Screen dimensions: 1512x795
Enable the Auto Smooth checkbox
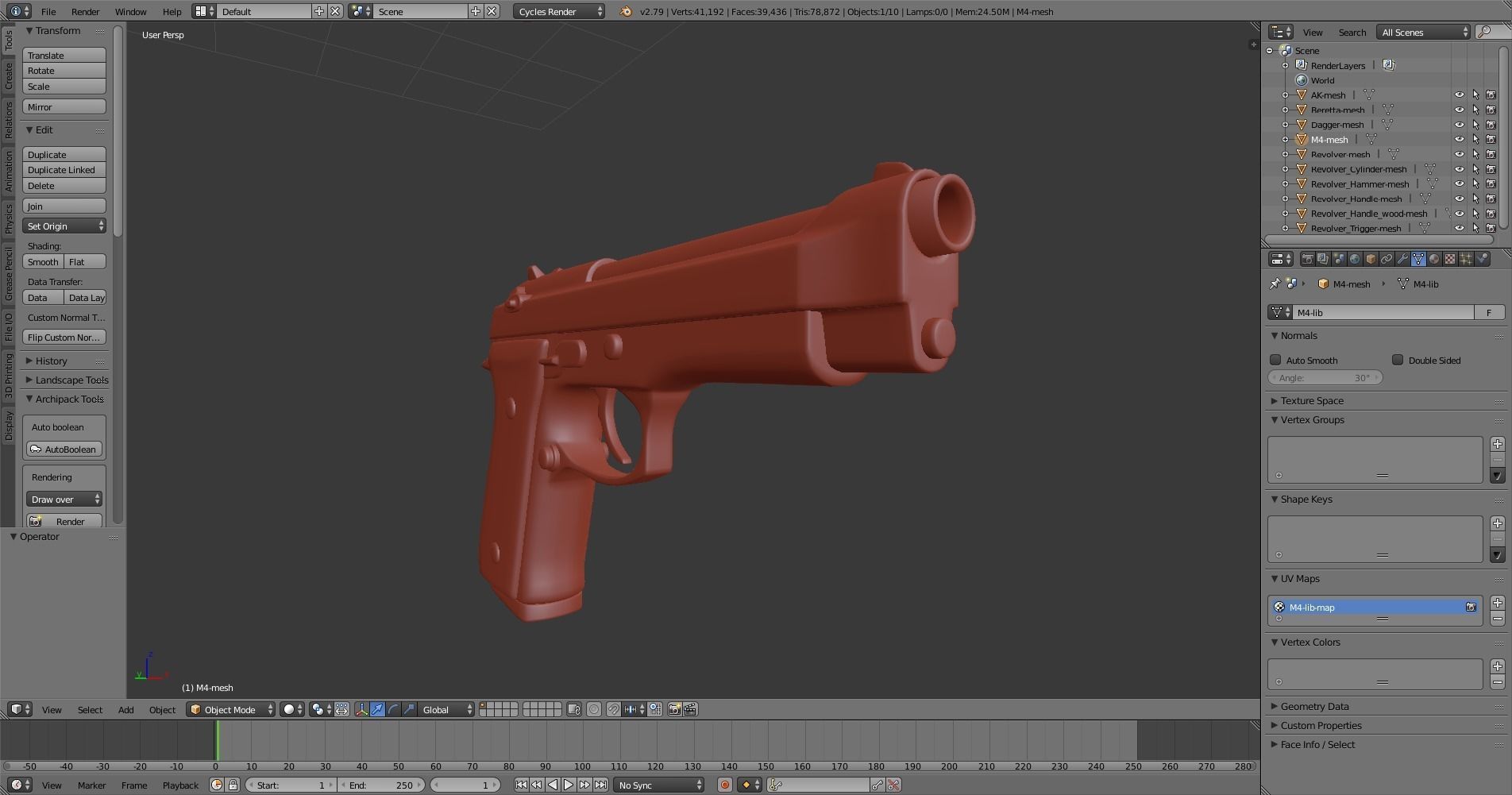pyautogui.click(x=1275, y=360)
